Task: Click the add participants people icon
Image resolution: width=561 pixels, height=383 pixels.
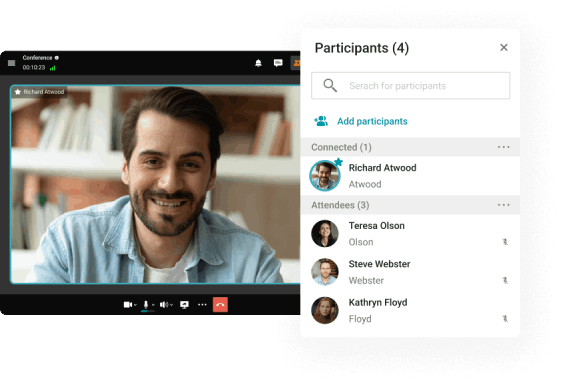Action: (321, 121)
